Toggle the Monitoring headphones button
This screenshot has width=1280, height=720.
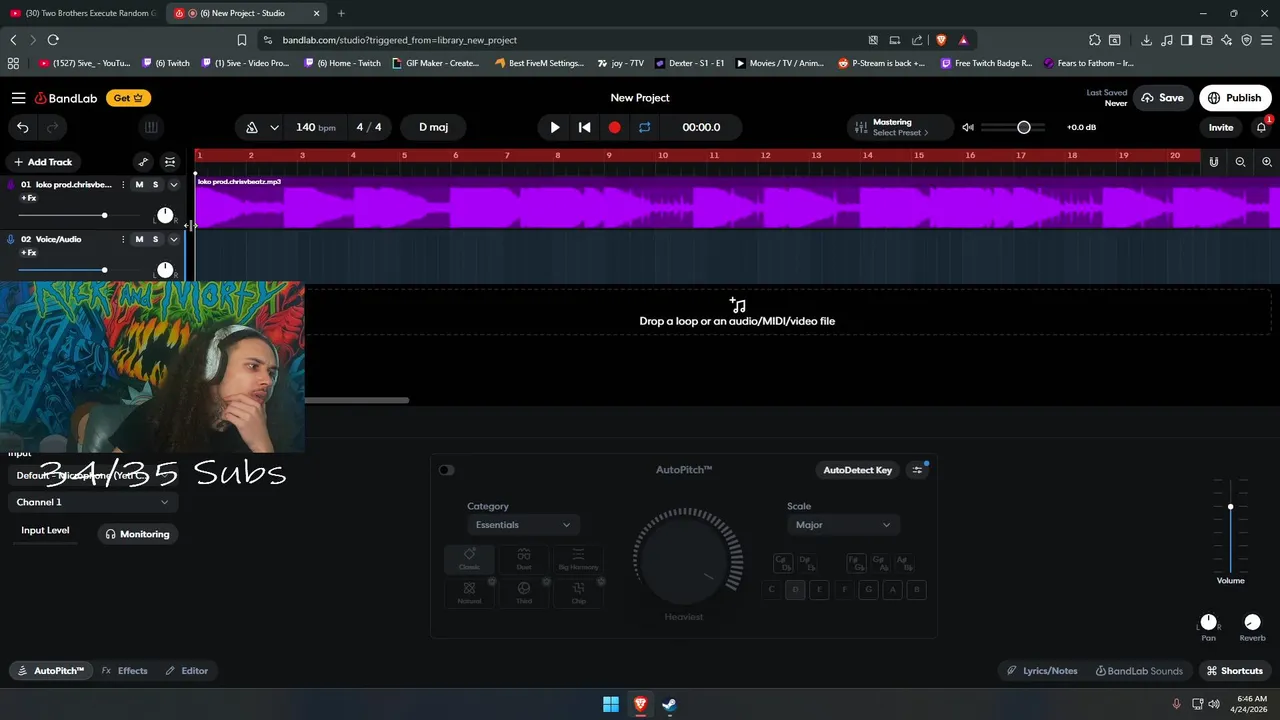click(138, 534)
